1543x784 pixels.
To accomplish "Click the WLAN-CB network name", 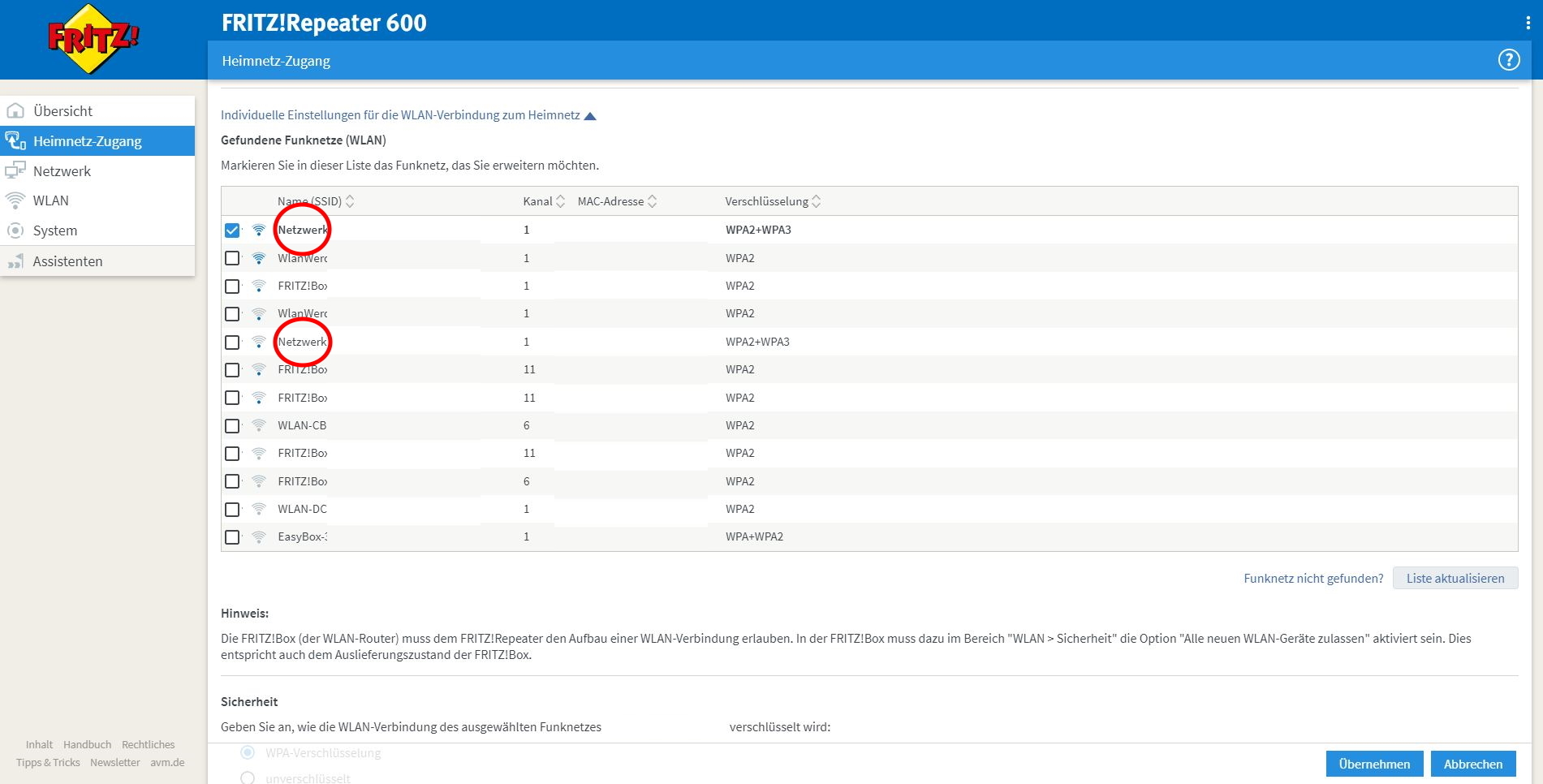I will (302, 426).
